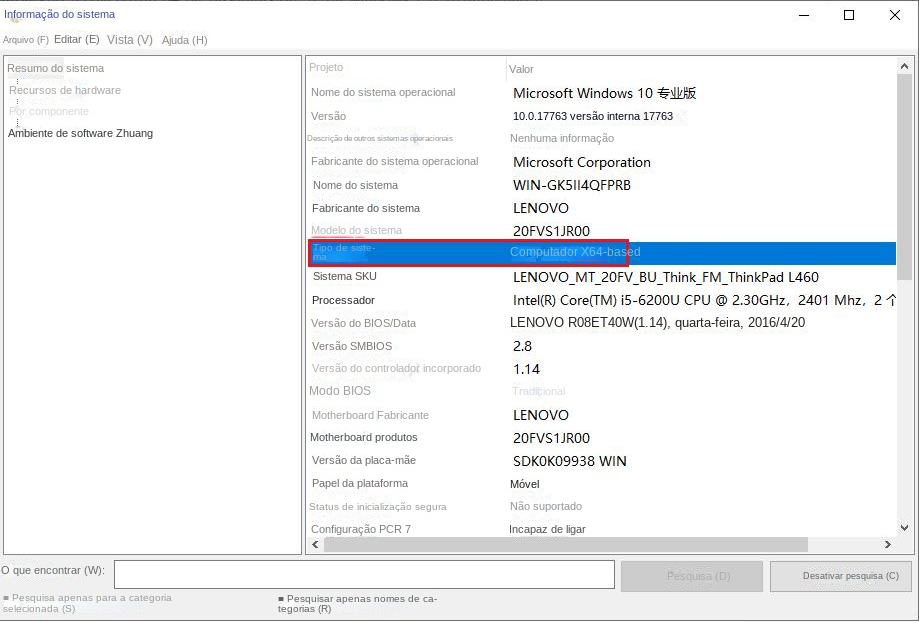The width and height of the screenshot is (919, 622).
Task: Select 'Recursos de hardware' in the sidebar
Action: (x=64, y=89)
